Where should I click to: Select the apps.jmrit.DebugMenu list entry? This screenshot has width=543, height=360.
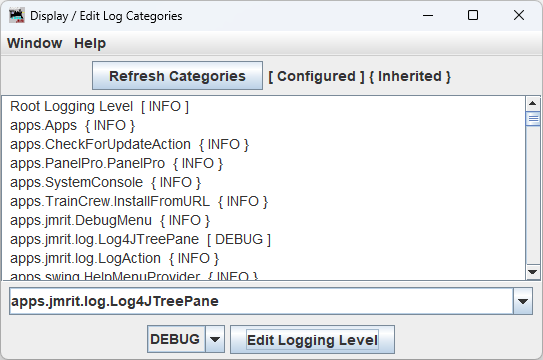(x=264, y=220)
